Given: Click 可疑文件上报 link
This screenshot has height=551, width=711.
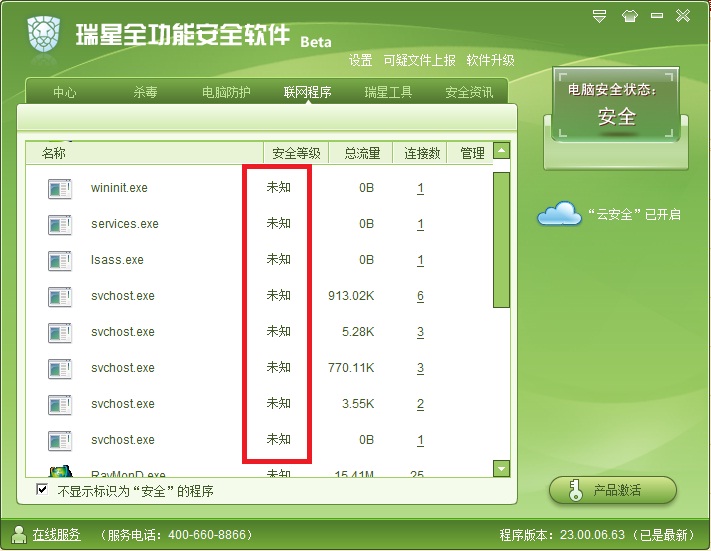Looking at the screenshot, I should (x=419, y=60).
